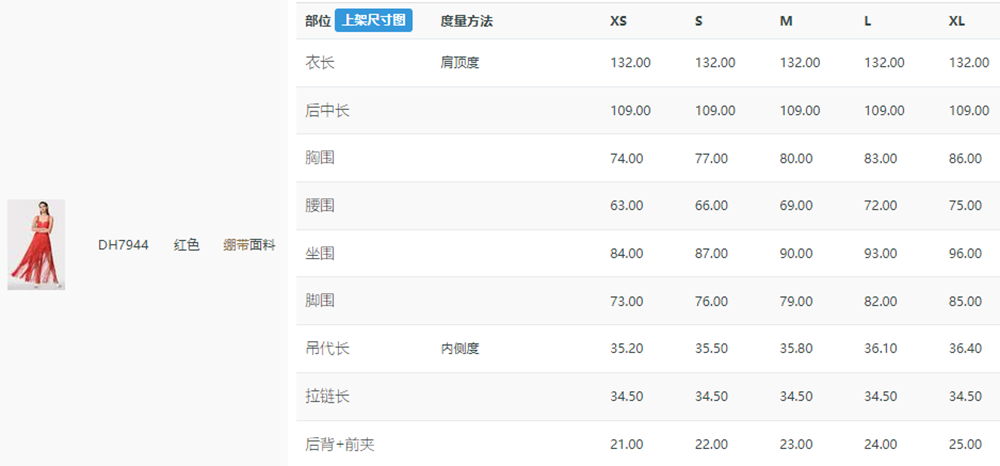Select the XL column header

(957, 21)
